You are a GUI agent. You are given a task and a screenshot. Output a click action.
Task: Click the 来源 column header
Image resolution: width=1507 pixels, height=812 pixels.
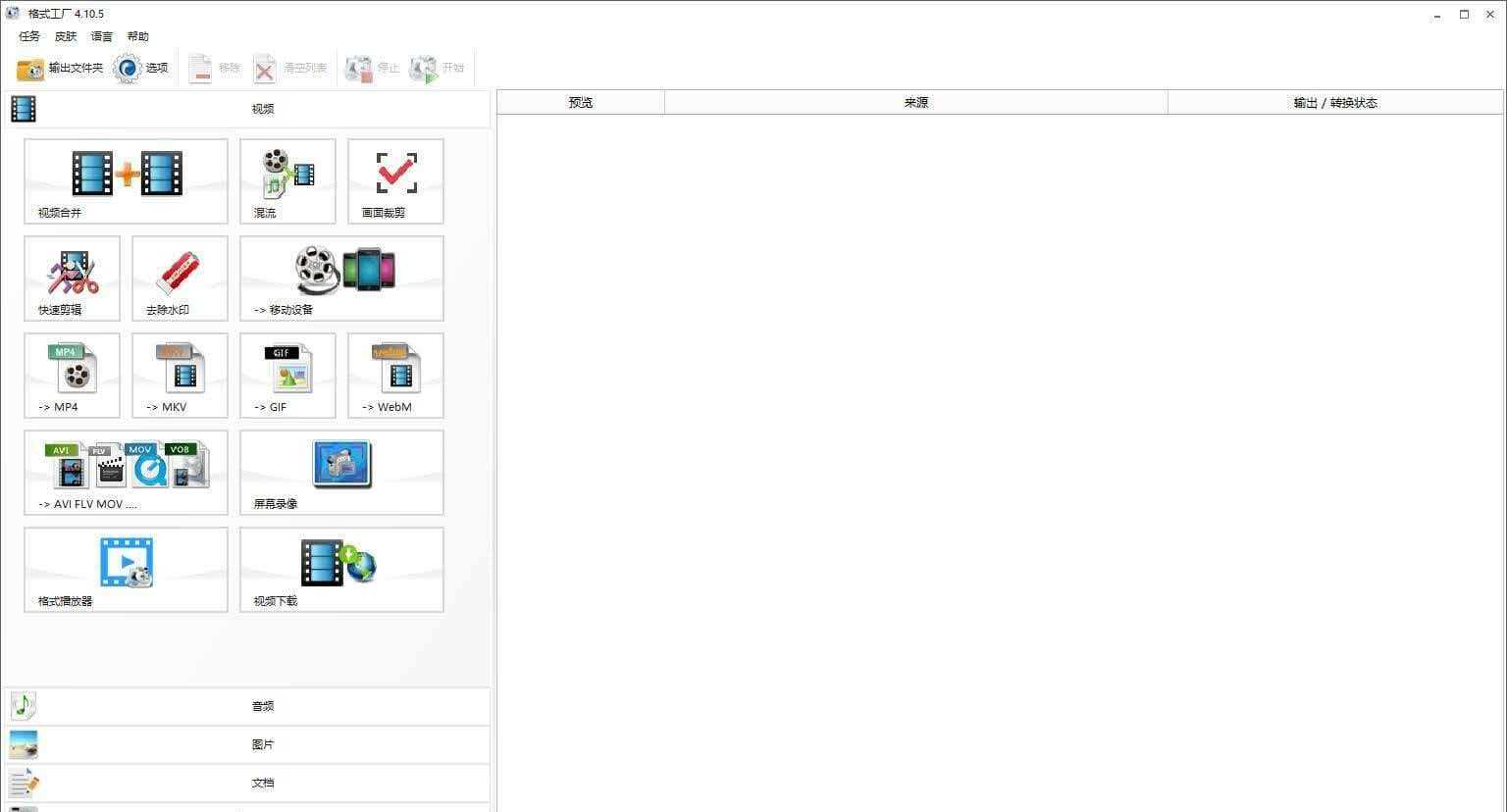915,103
